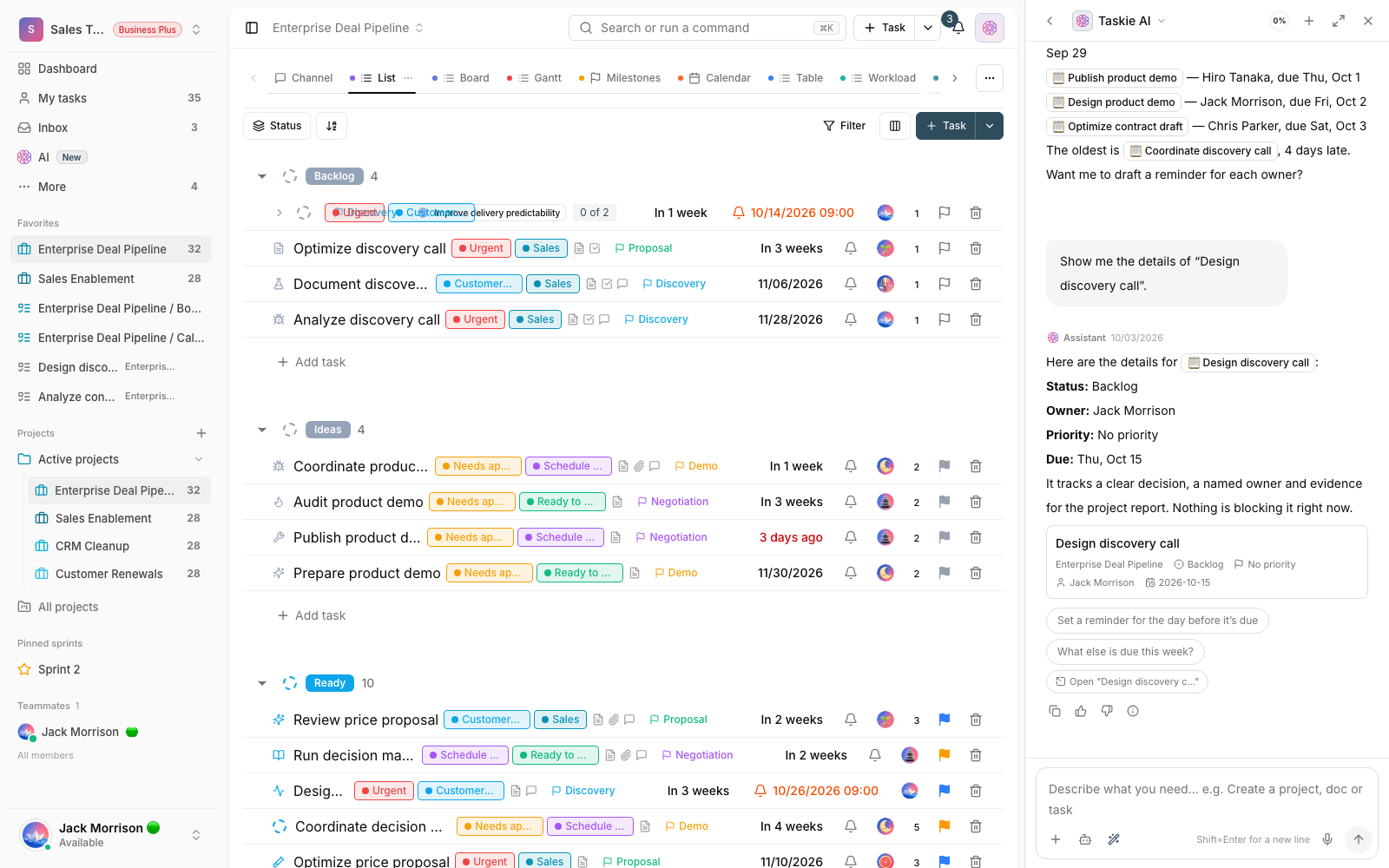Add task under the Backlog group
Viewport: 1389px width, 868px height.
[x=312, y=362]
